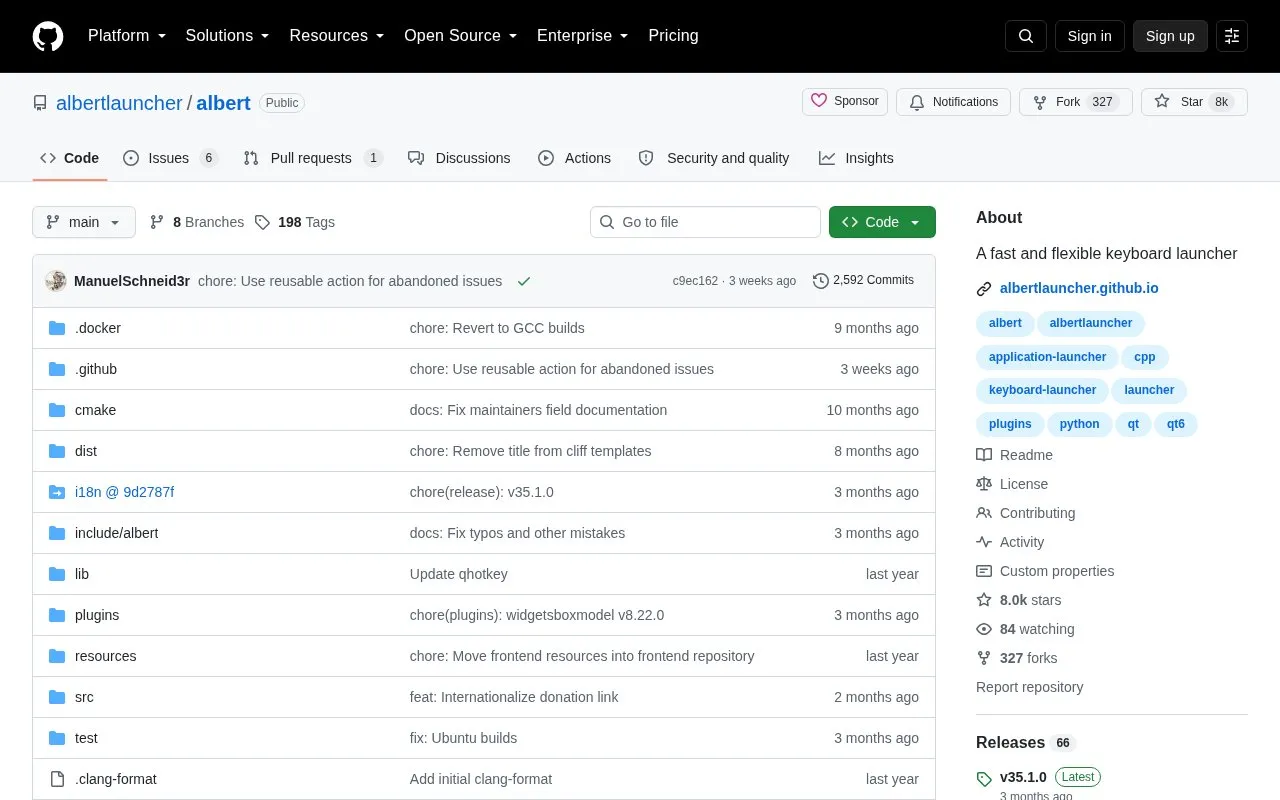
Task: Open the .docker folder
Action: tap(98, 328)
